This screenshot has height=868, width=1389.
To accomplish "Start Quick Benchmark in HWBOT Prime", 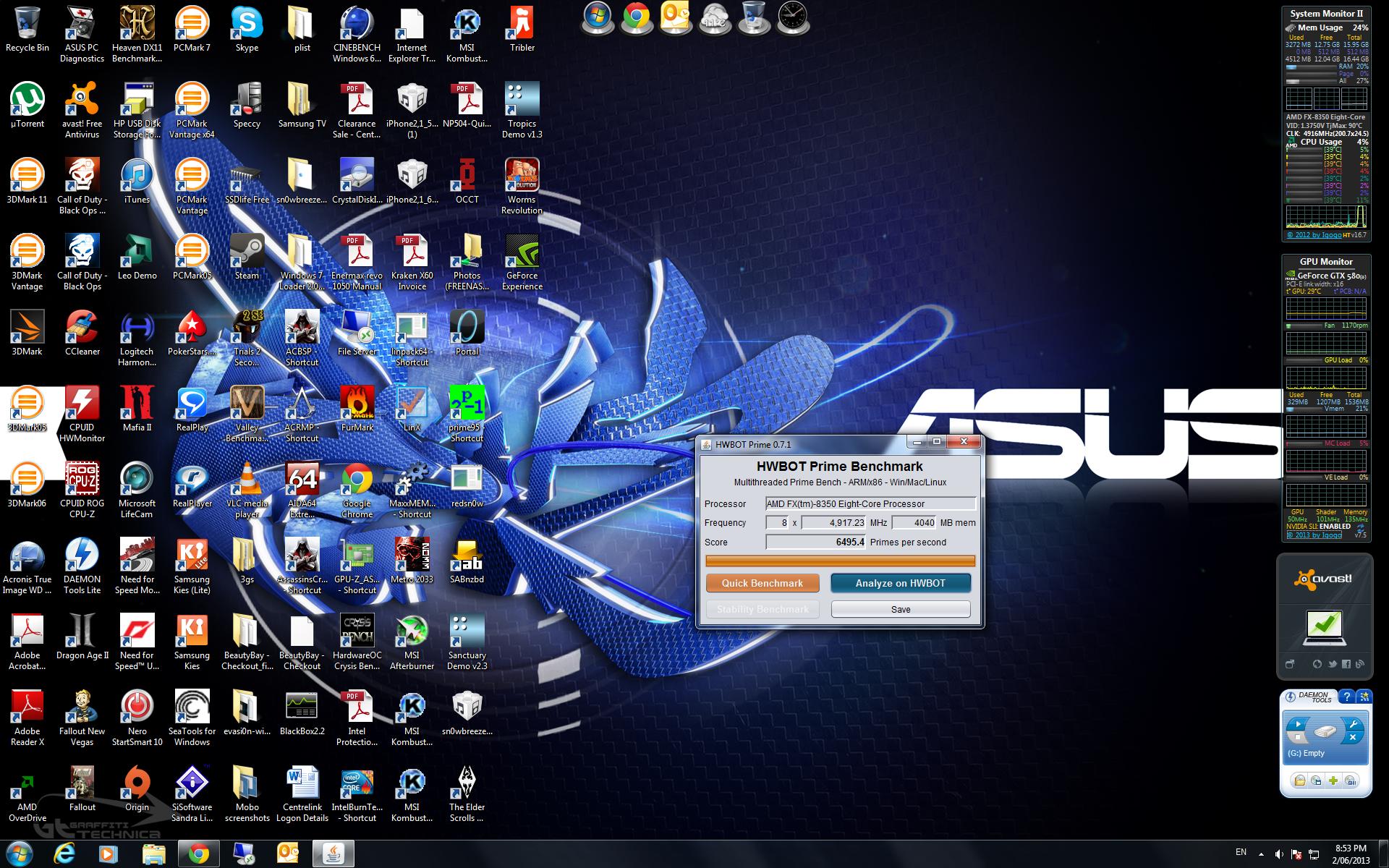I will point(763,583).
